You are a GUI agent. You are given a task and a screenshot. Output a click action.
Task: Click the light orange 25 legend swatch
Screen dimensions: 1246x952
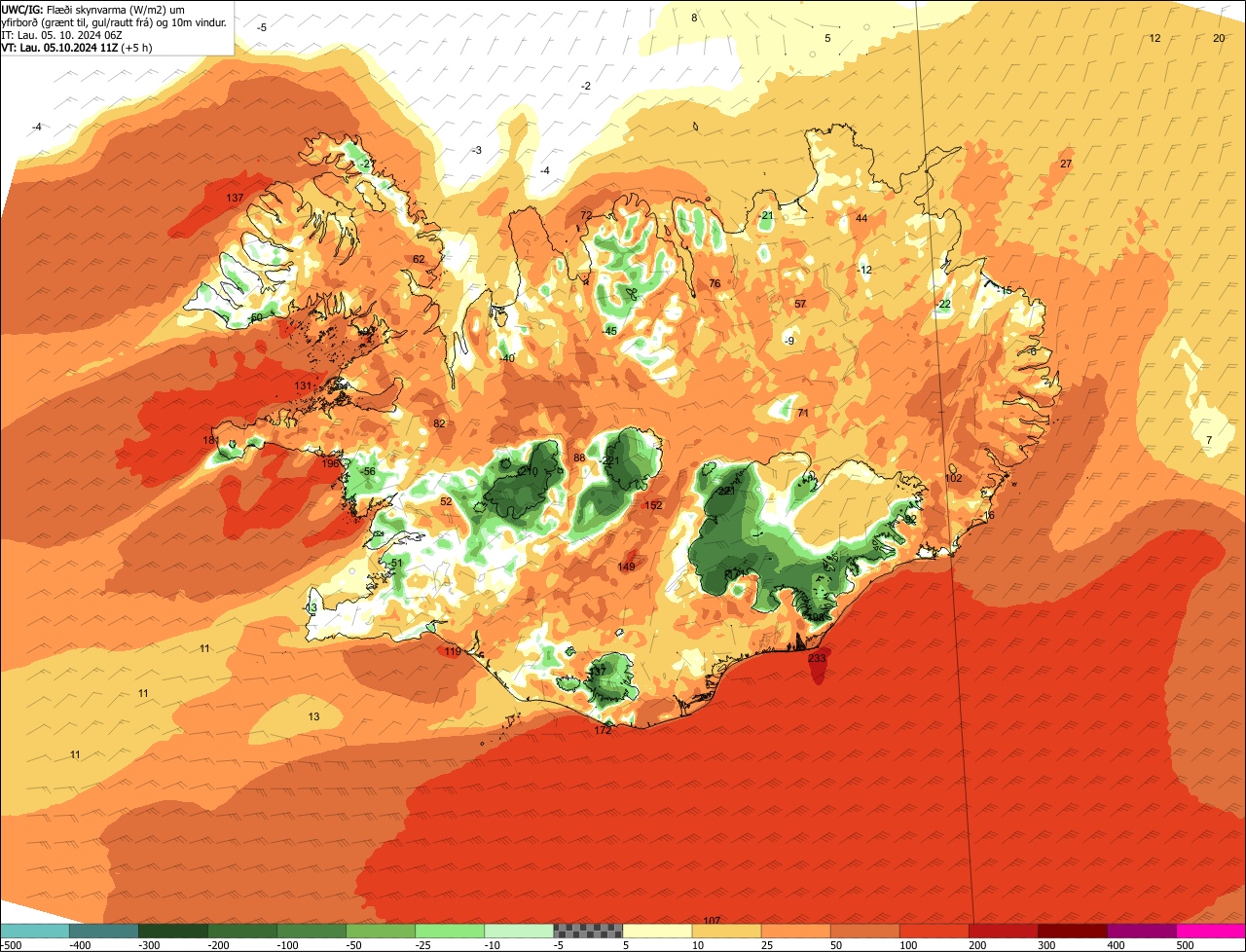pos(795,931)
